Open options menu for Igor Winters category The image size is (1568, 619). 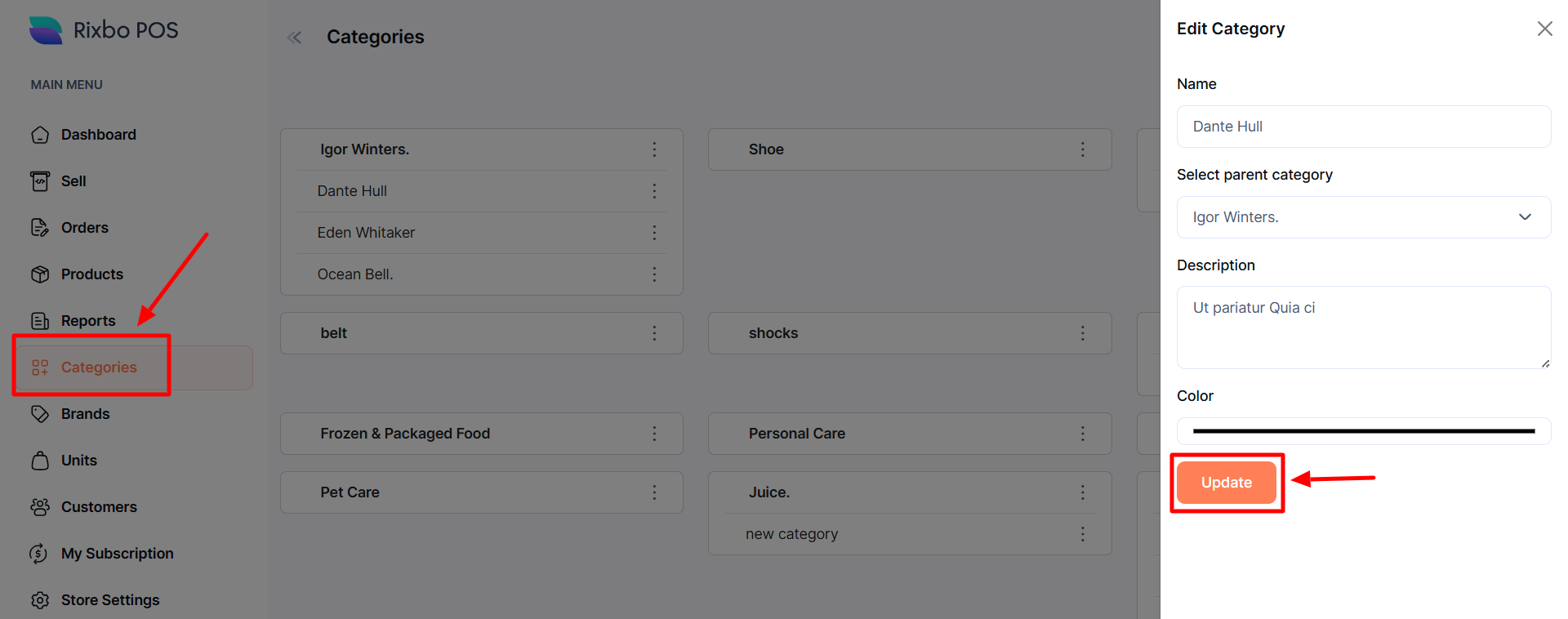(654, 149)
